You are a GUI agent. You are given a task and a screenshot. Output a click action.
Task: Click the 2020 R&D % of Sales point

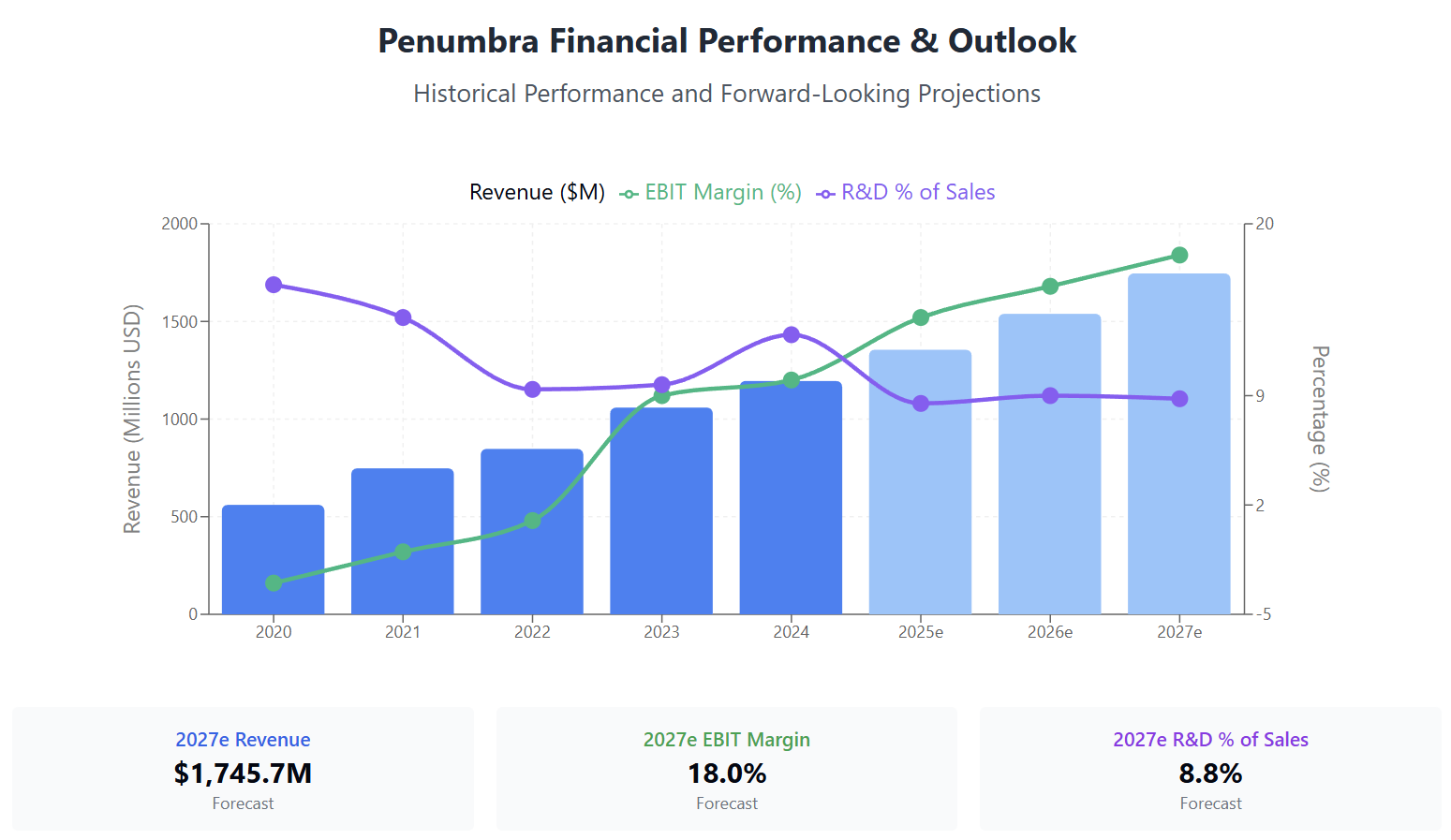point(274,285)
